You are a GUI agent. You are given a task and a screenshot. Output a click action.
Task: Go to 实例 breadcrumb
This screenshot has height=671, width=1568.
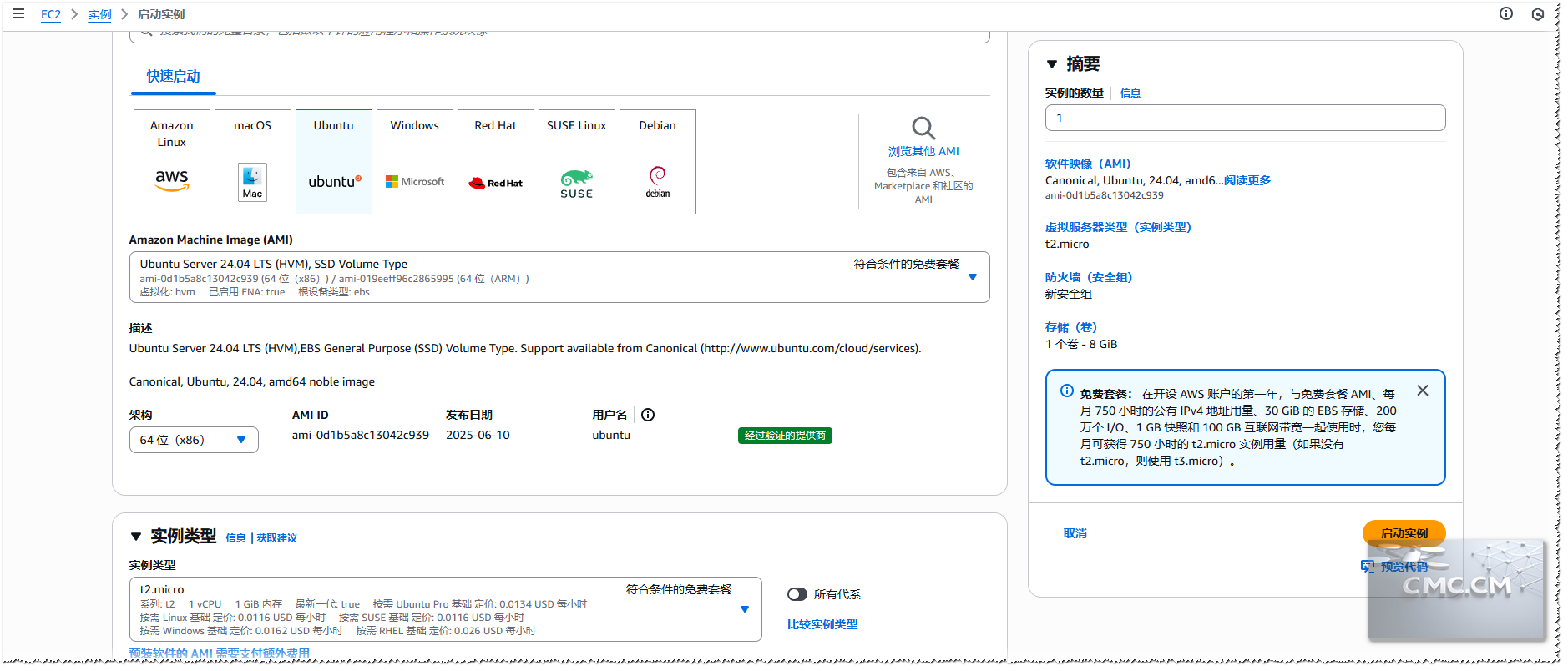(x=99, y=14)
